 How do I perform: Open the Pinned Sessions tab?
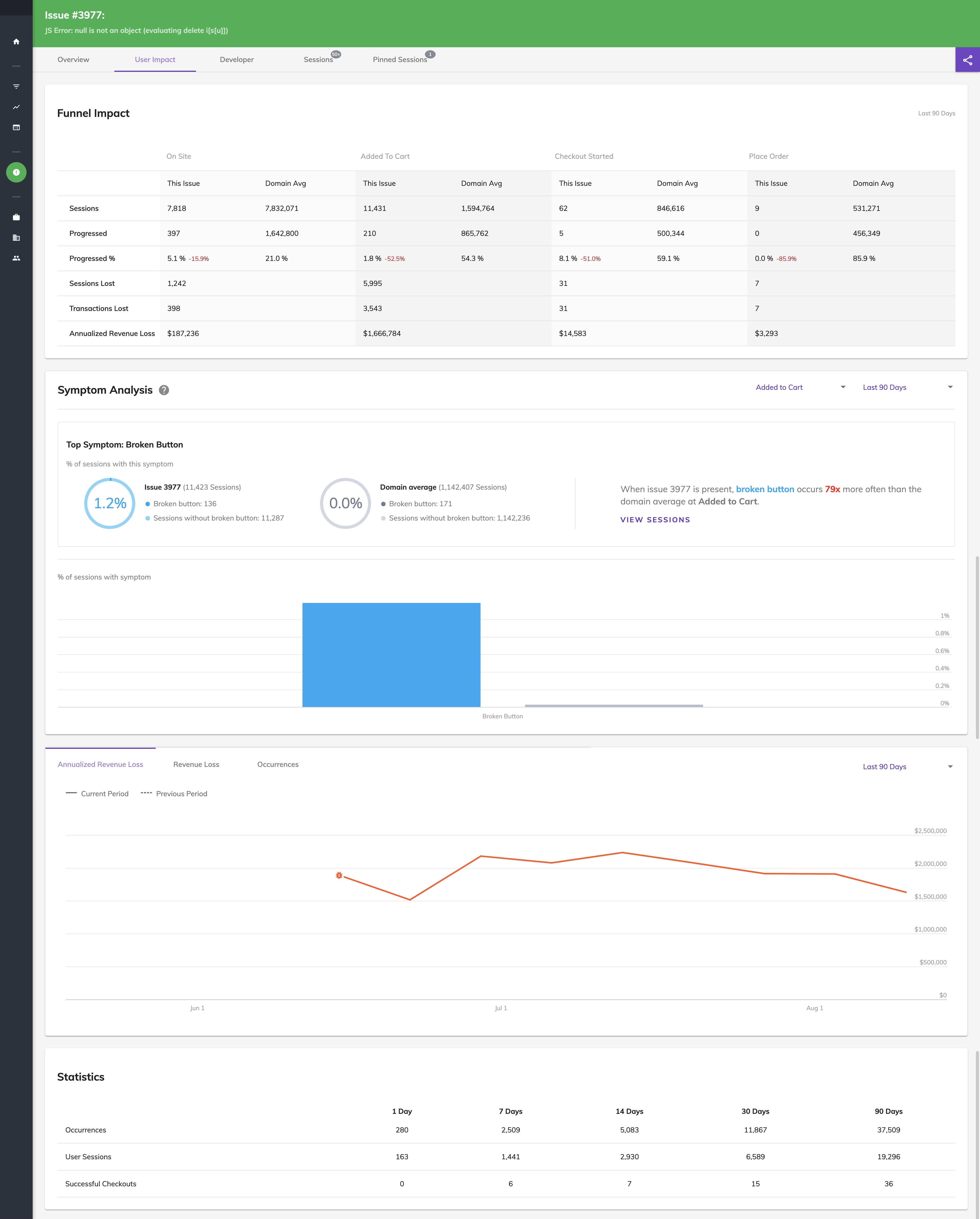coord(400,59)
